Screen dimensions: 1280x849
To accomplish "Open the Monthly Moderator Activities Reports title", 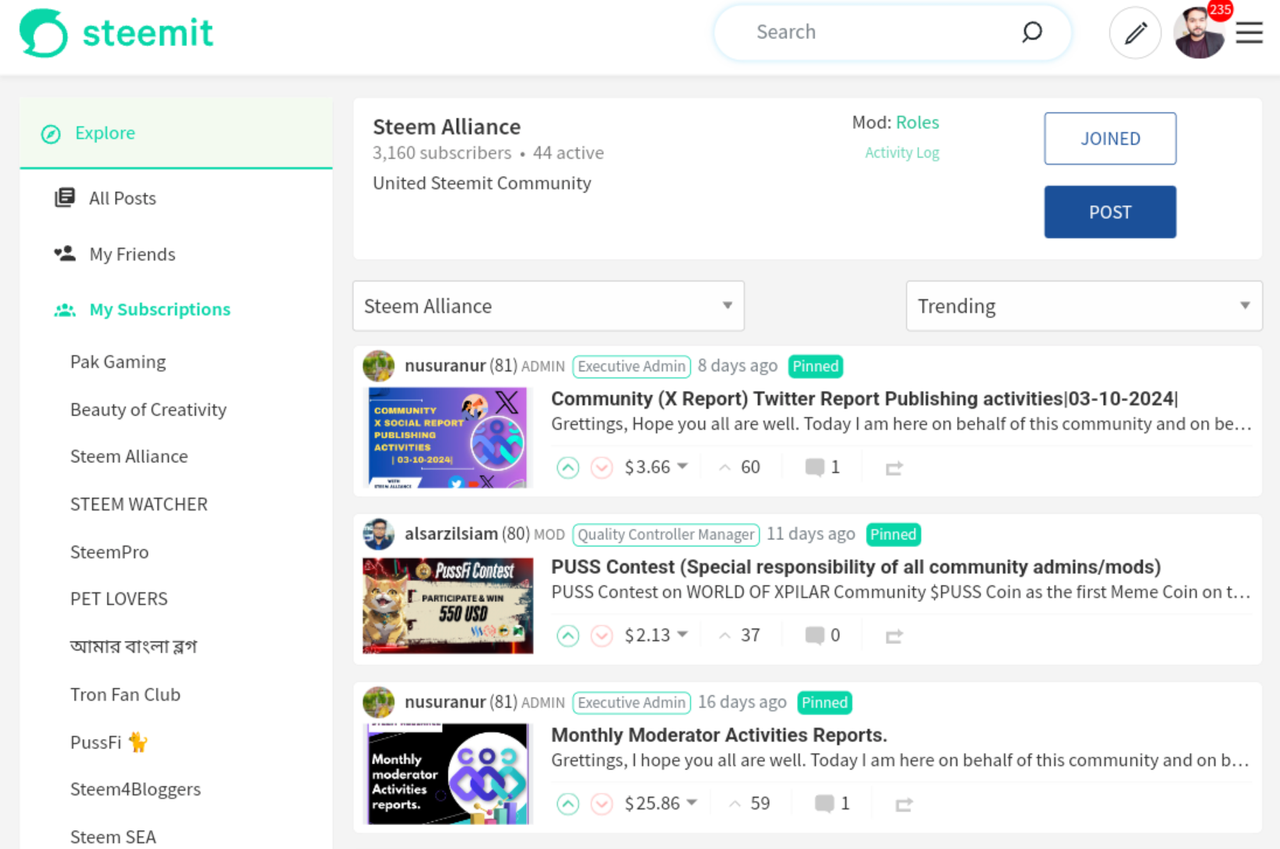I will point(719,735).
